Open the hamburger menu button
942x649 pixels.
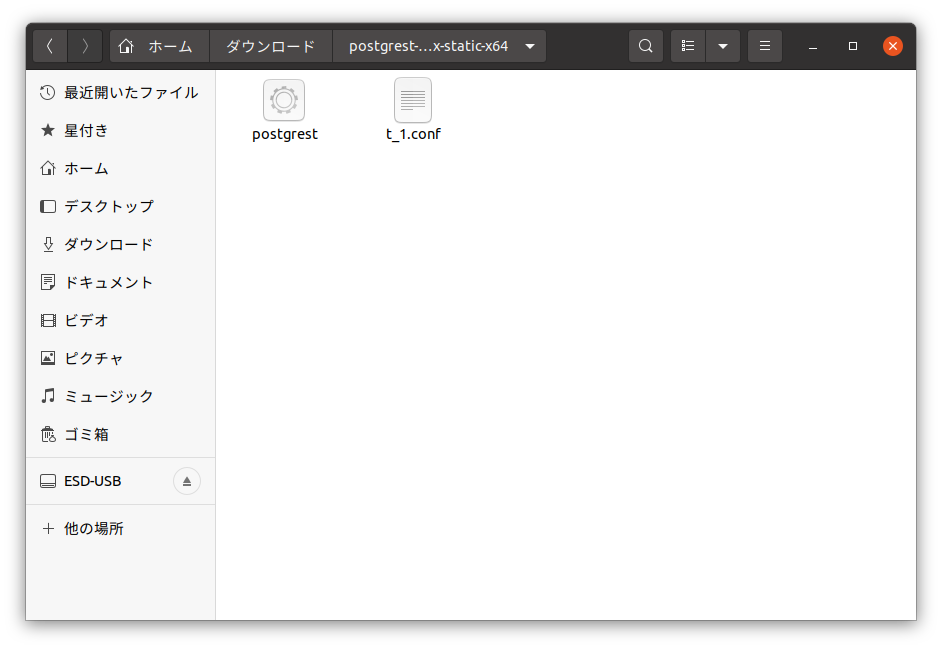[765, 46]
